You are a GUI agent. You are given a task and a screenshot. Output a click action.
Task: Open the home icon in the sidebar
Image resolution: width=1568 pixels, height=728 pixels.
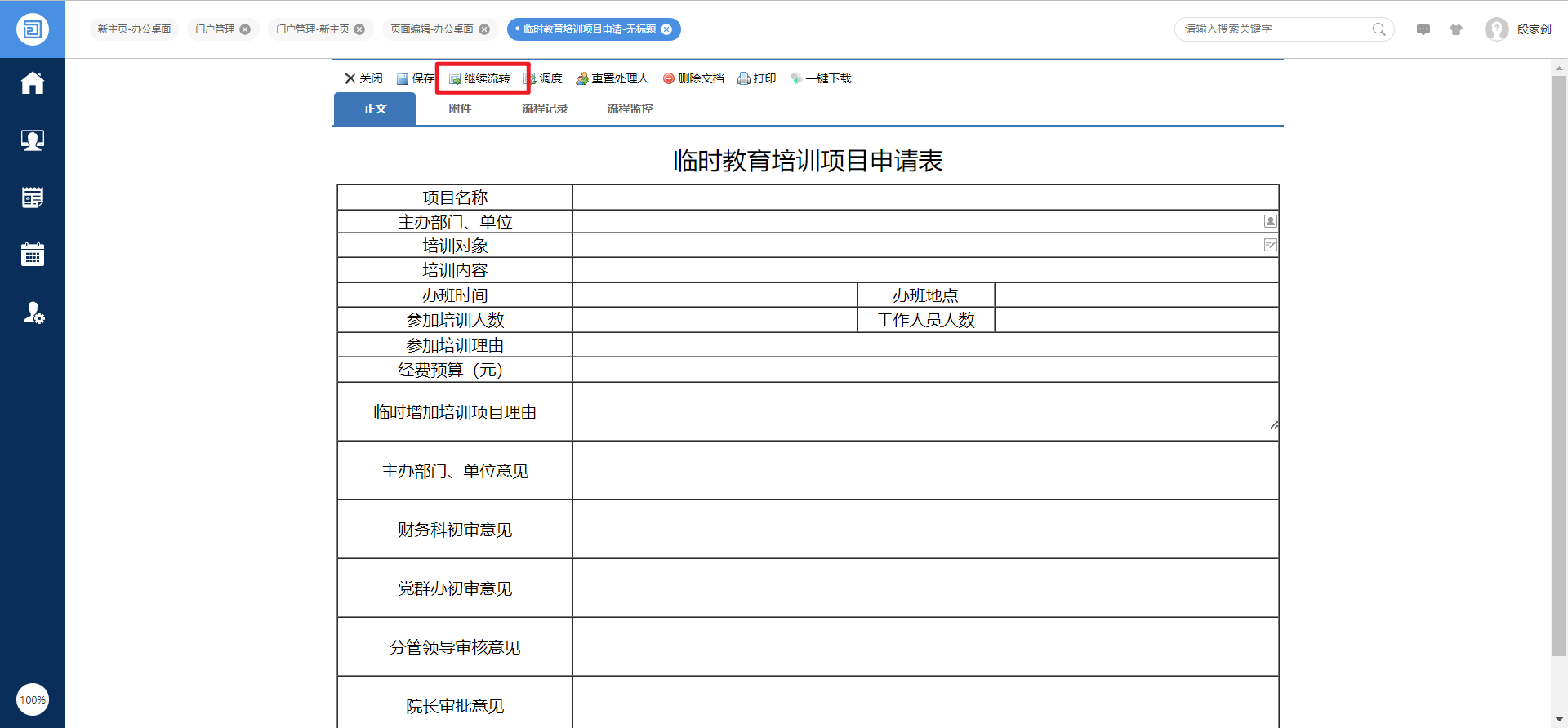[x=33, y=83]
